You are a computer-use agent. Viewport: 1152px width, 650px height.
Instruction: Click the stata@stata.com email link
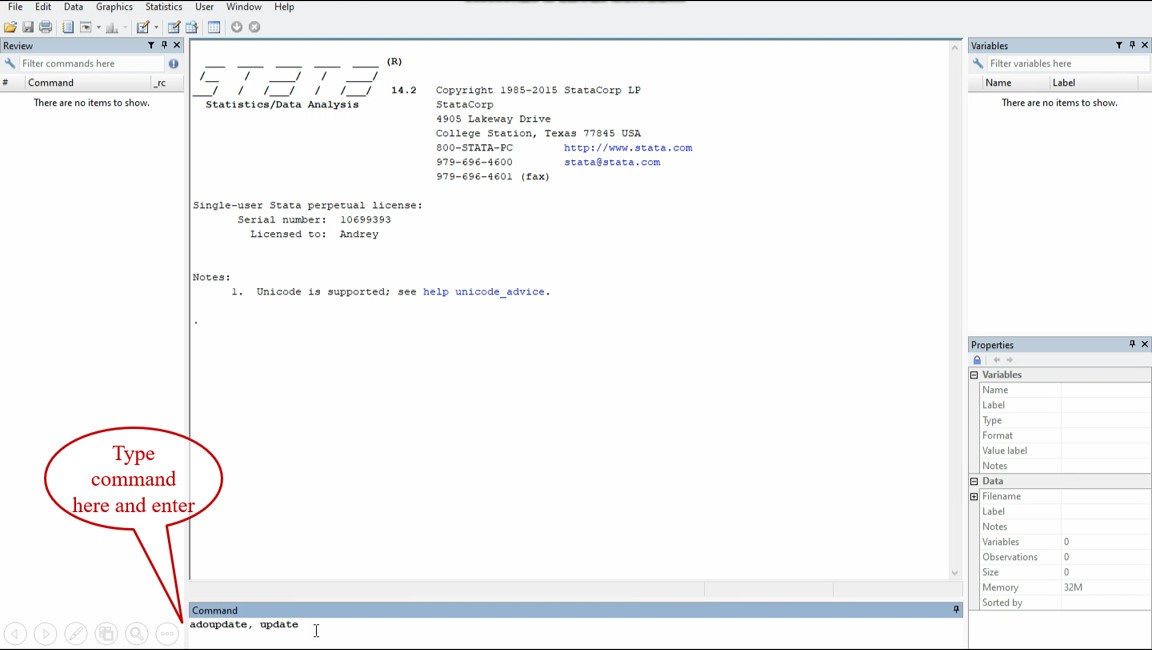pyautogui.click(x=612, y=162)
